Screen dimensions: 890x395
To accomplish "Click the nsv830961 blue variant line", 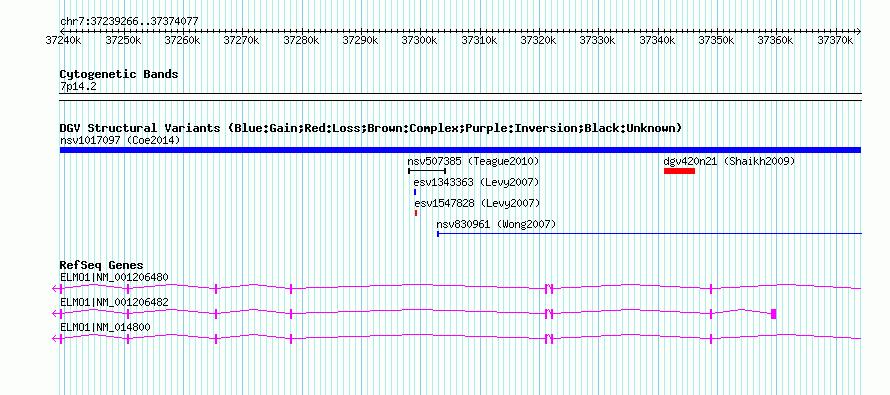I will click(649, 234).
